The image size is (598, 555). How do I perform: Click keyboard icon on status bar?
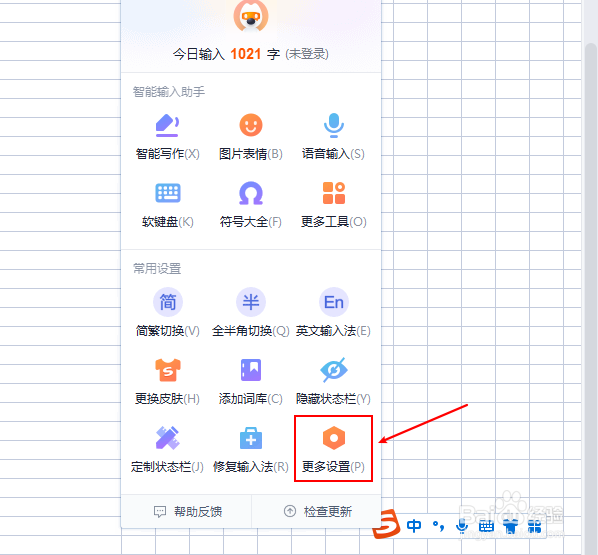(486, 526)
